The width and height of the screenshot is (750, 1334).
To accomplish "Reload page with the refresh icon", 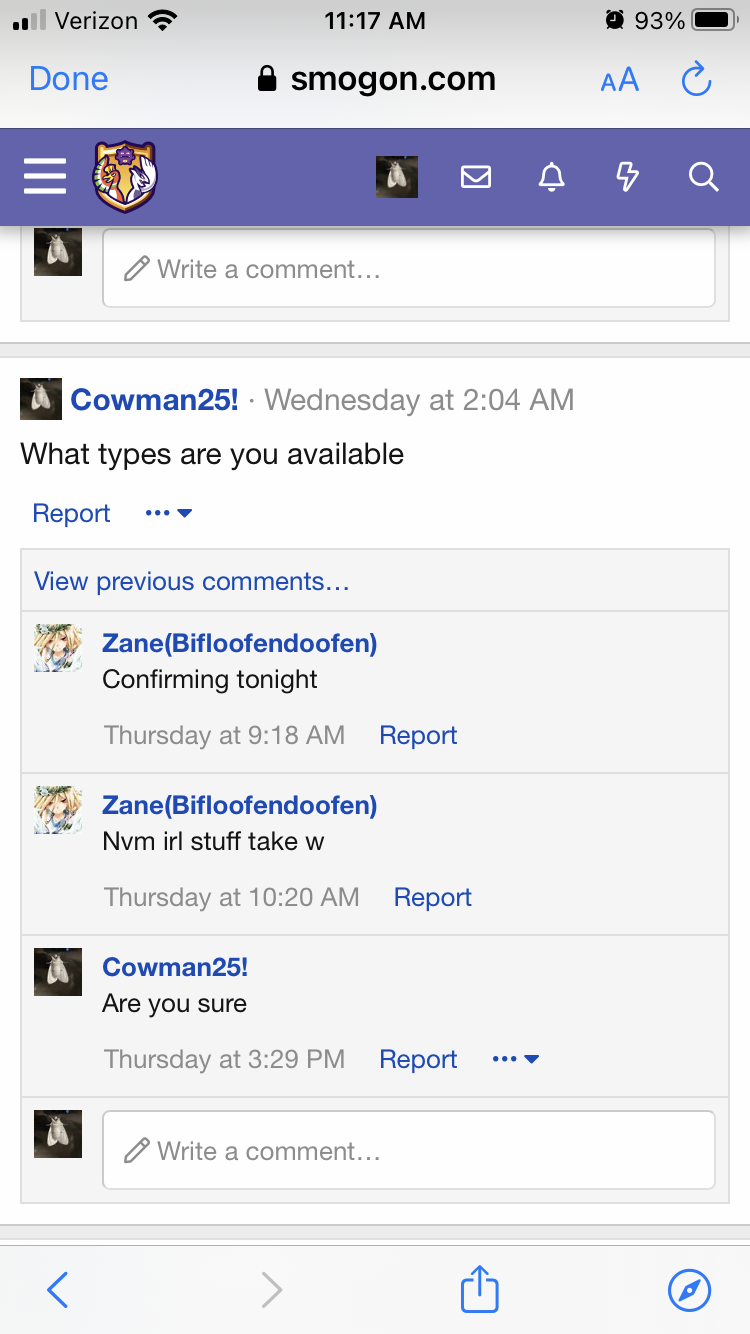I will coord(696,79).
